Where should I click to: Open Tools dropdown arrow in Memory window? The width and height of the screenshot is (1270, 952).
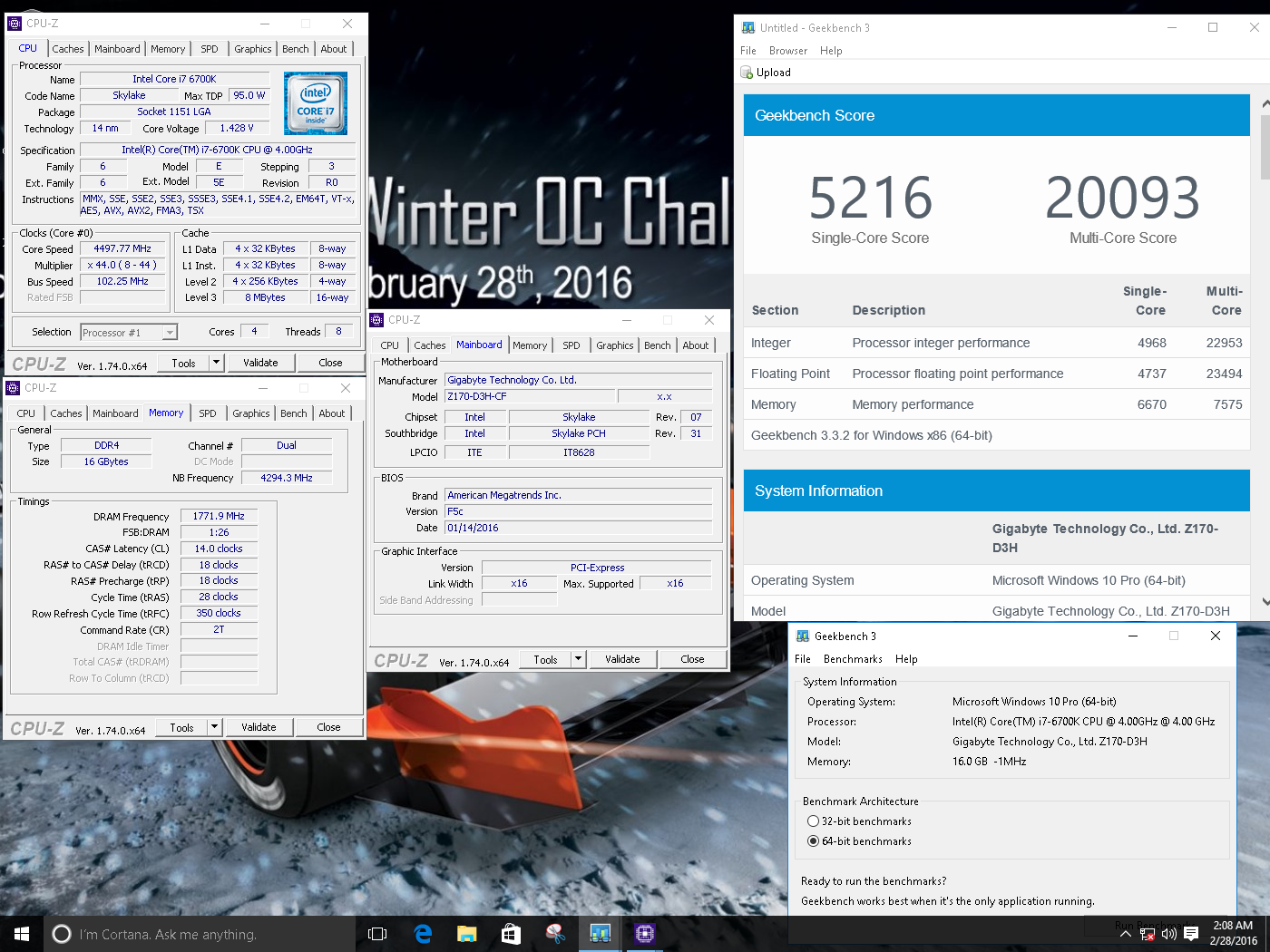coord(214,727)
